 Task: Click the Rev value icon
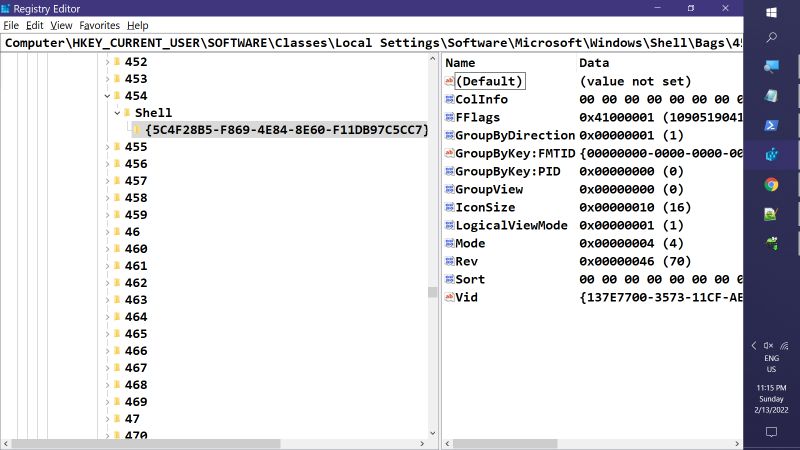pos(449,261)
